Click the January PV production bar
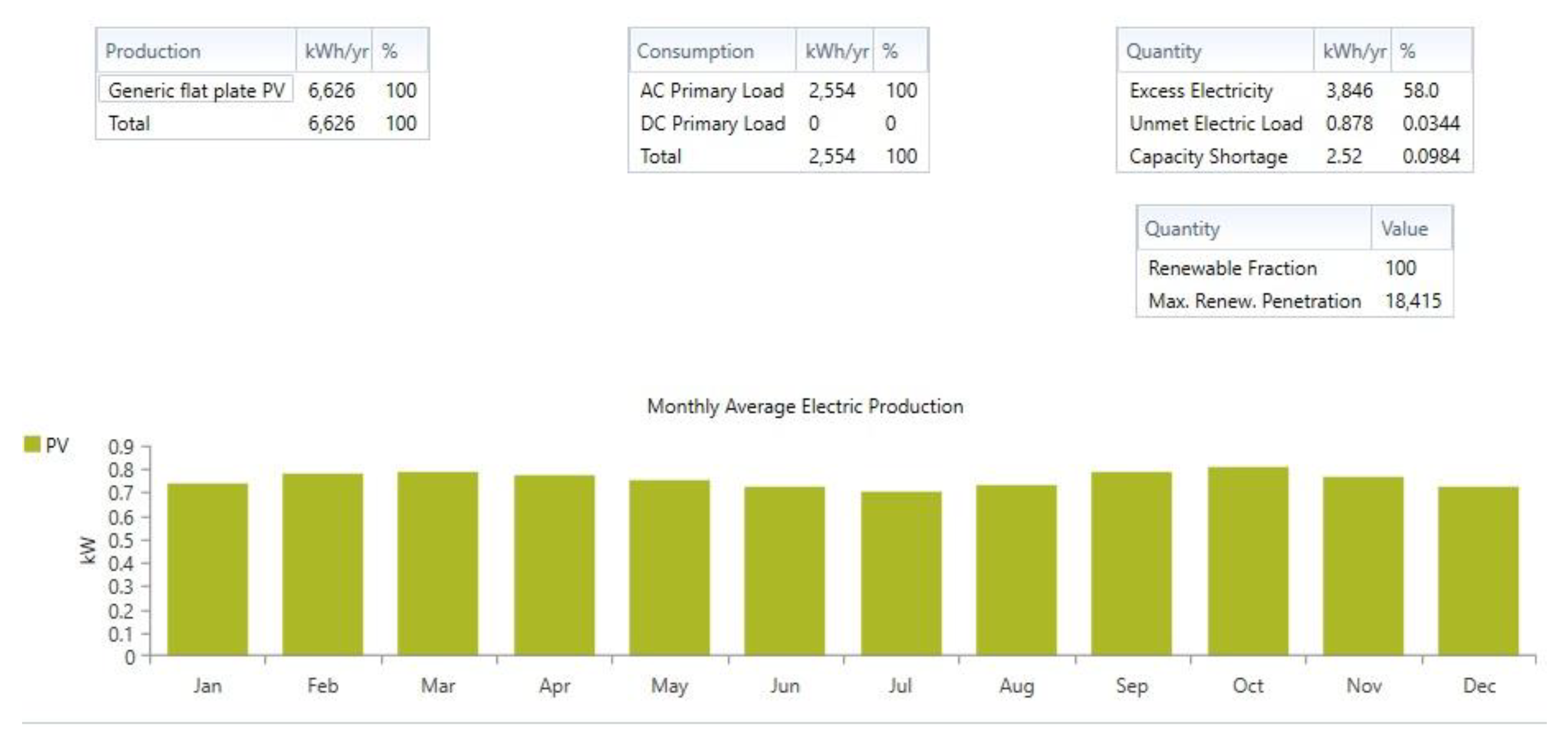Image resolution: width=1568 pixels, height=745 pixels. click(207, 569)
